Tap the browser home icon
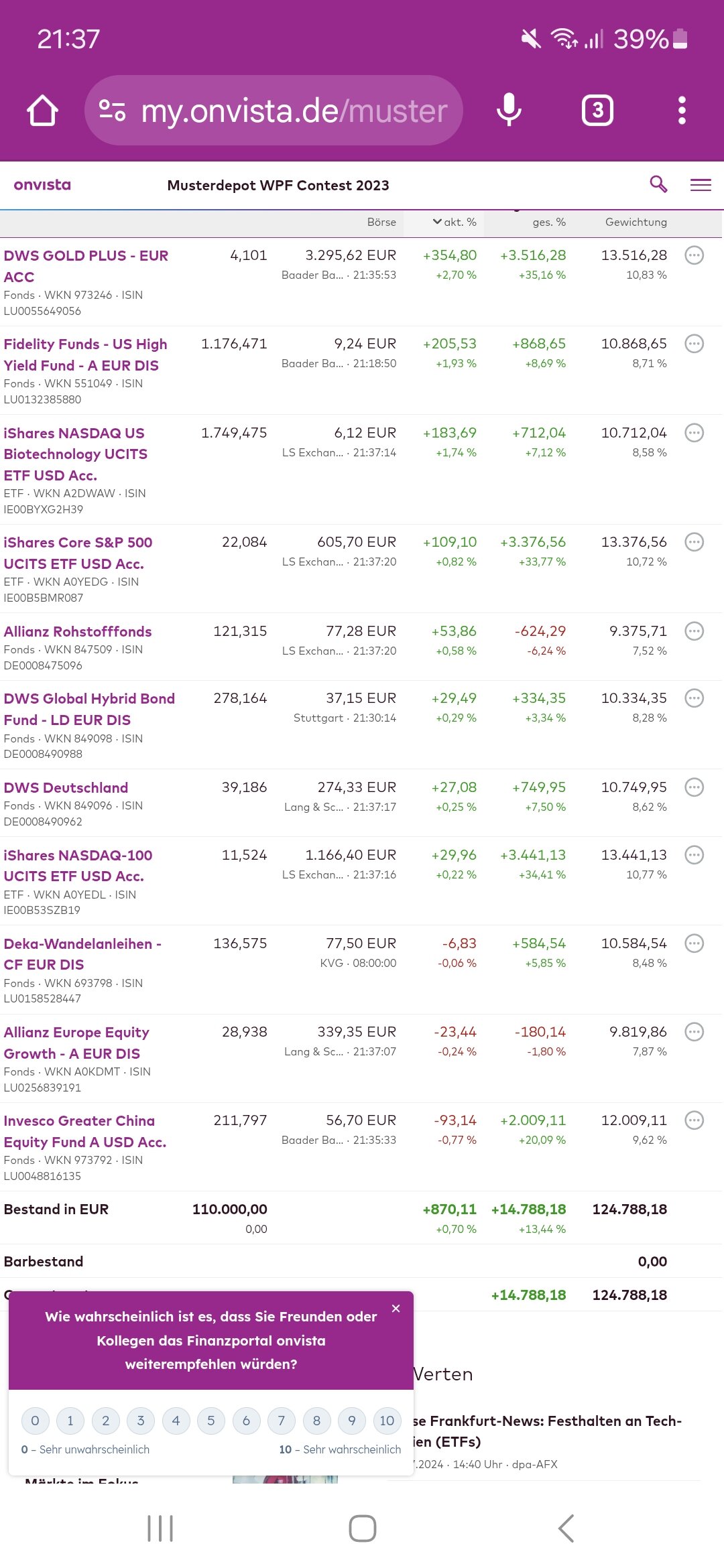Viewport: 724px width, 1568px height. (42, 111)
